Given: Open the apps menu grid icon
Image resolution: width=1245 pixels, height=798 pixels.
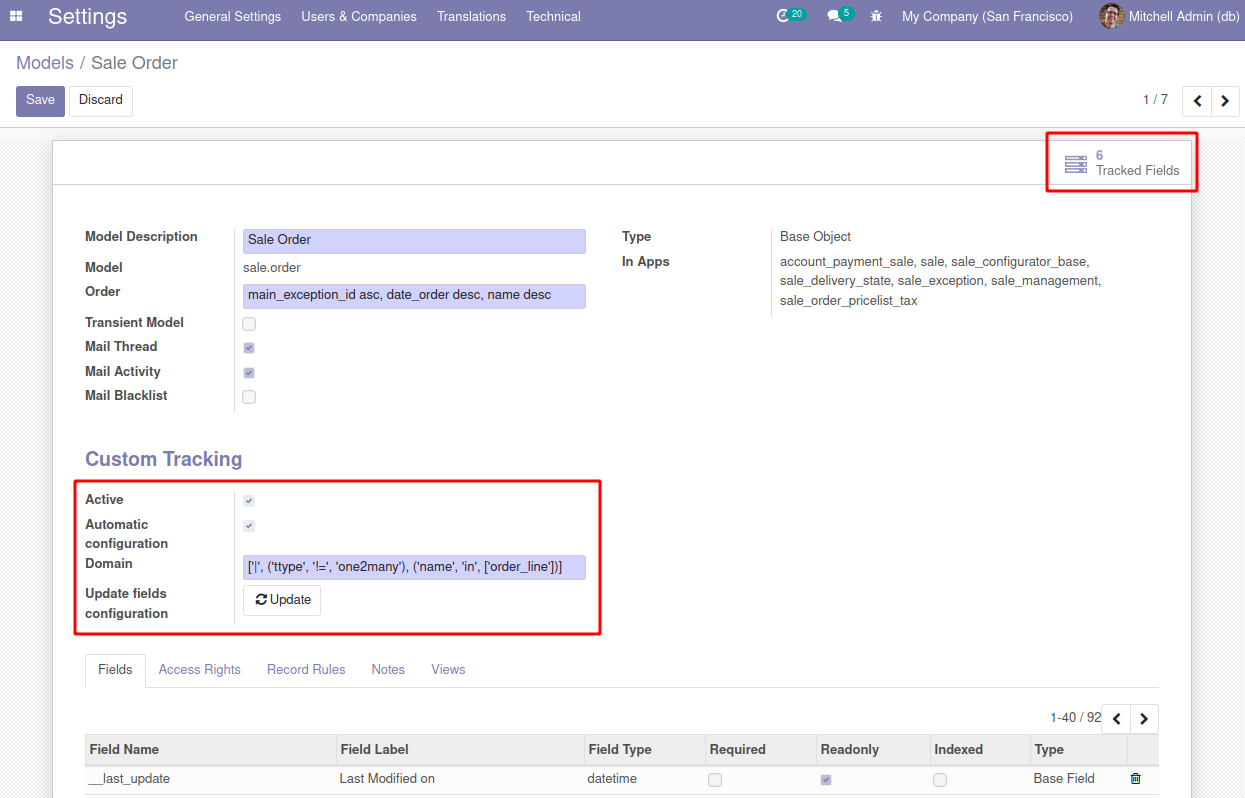Looking at the screenshot, I should [x=15, y=16].
